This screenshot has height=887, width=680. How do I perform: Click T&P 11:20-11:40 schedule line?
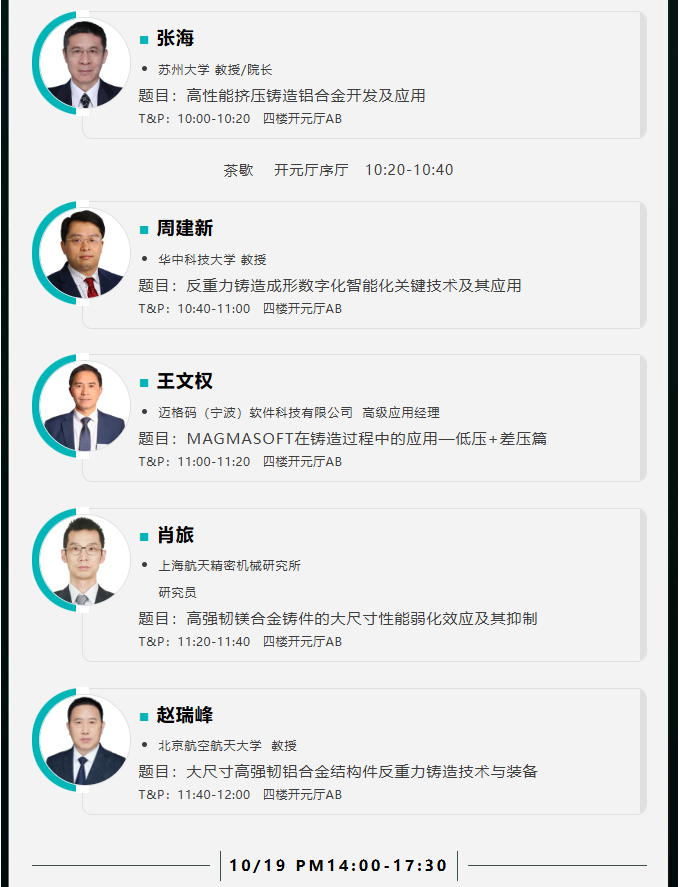pos(240,641)
